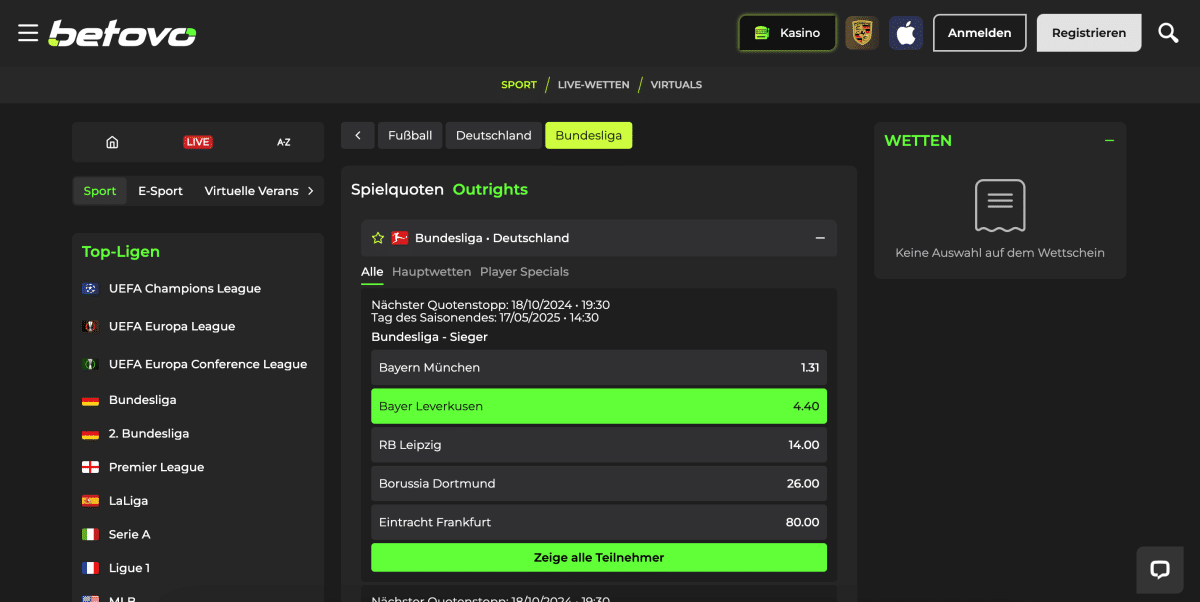
Task: Open the SPORT navigation item
Action: click(x=519, y=85)
